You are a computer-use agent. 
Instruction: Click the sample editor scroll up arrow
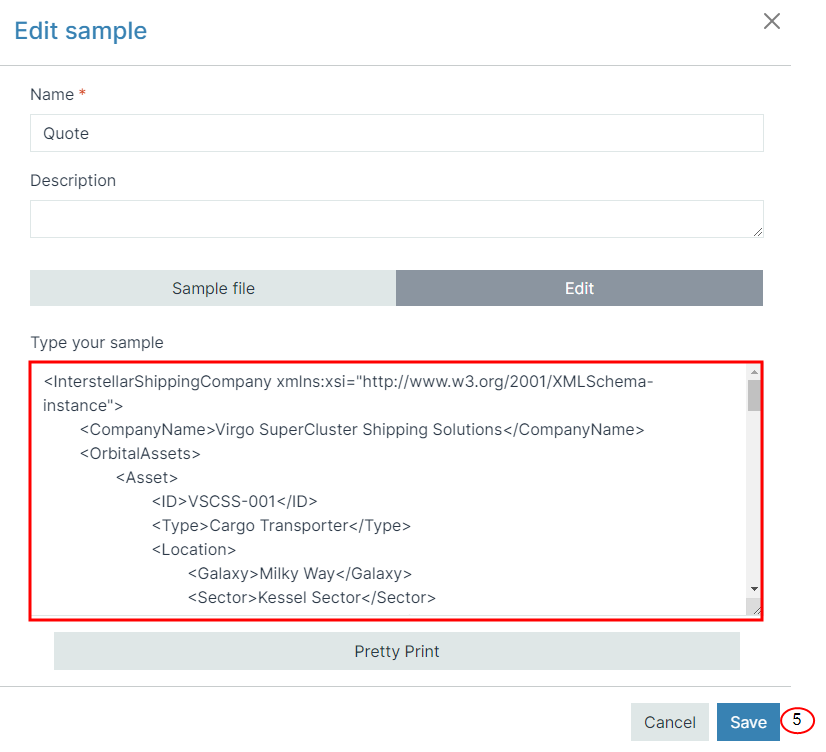pyautogui.click(x=754, y=372)
